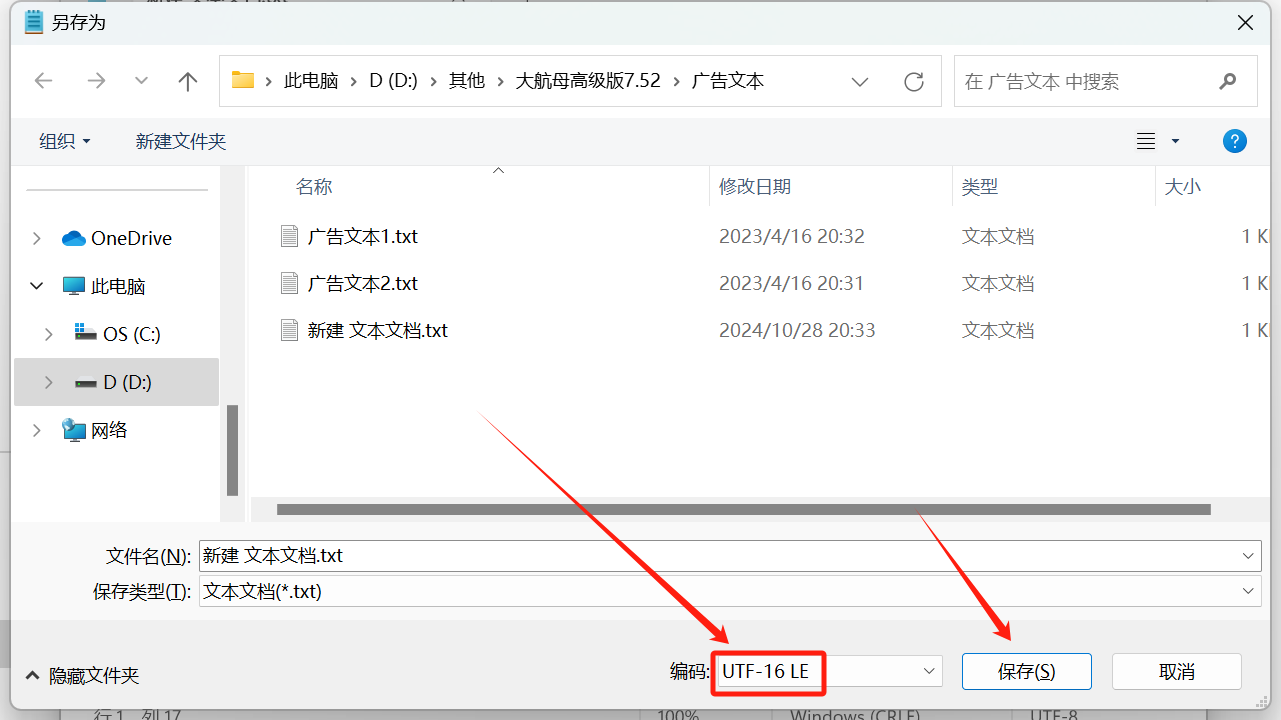Open the help question mark icon
This screenshot has height=720, width=1281.
click(x=1234, y=141)
